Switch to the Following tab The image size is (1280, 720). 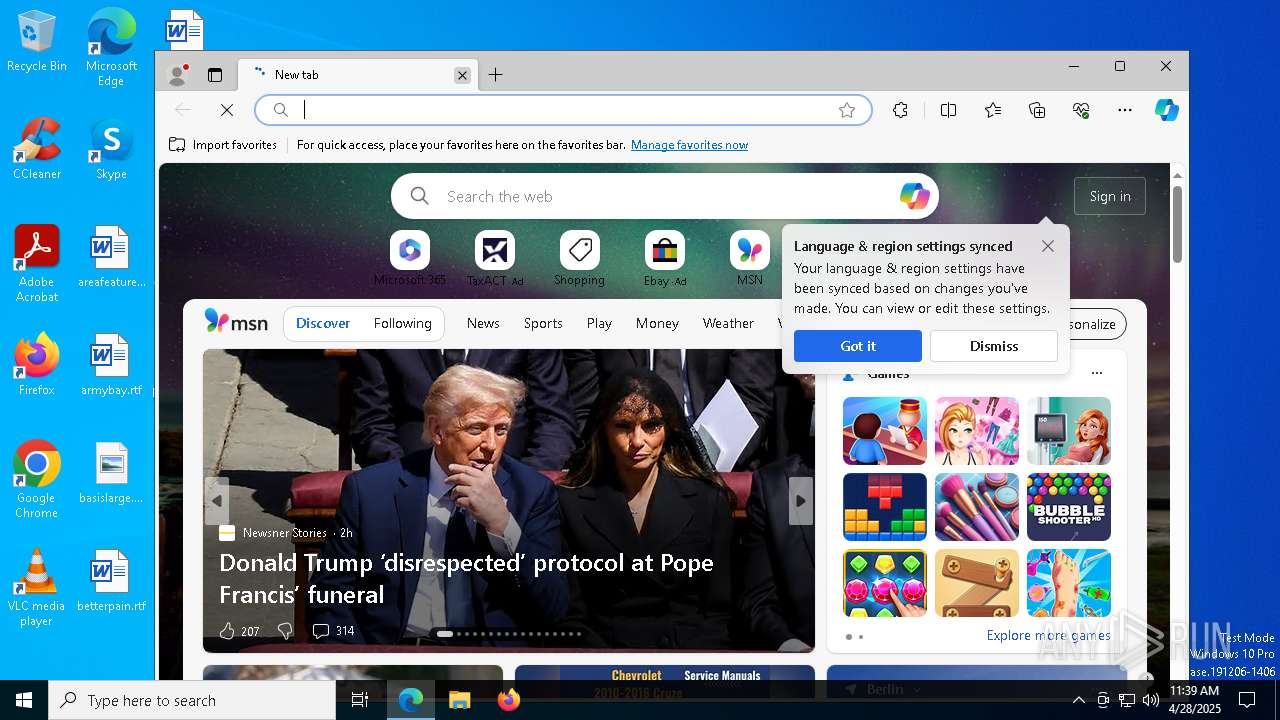402,323
